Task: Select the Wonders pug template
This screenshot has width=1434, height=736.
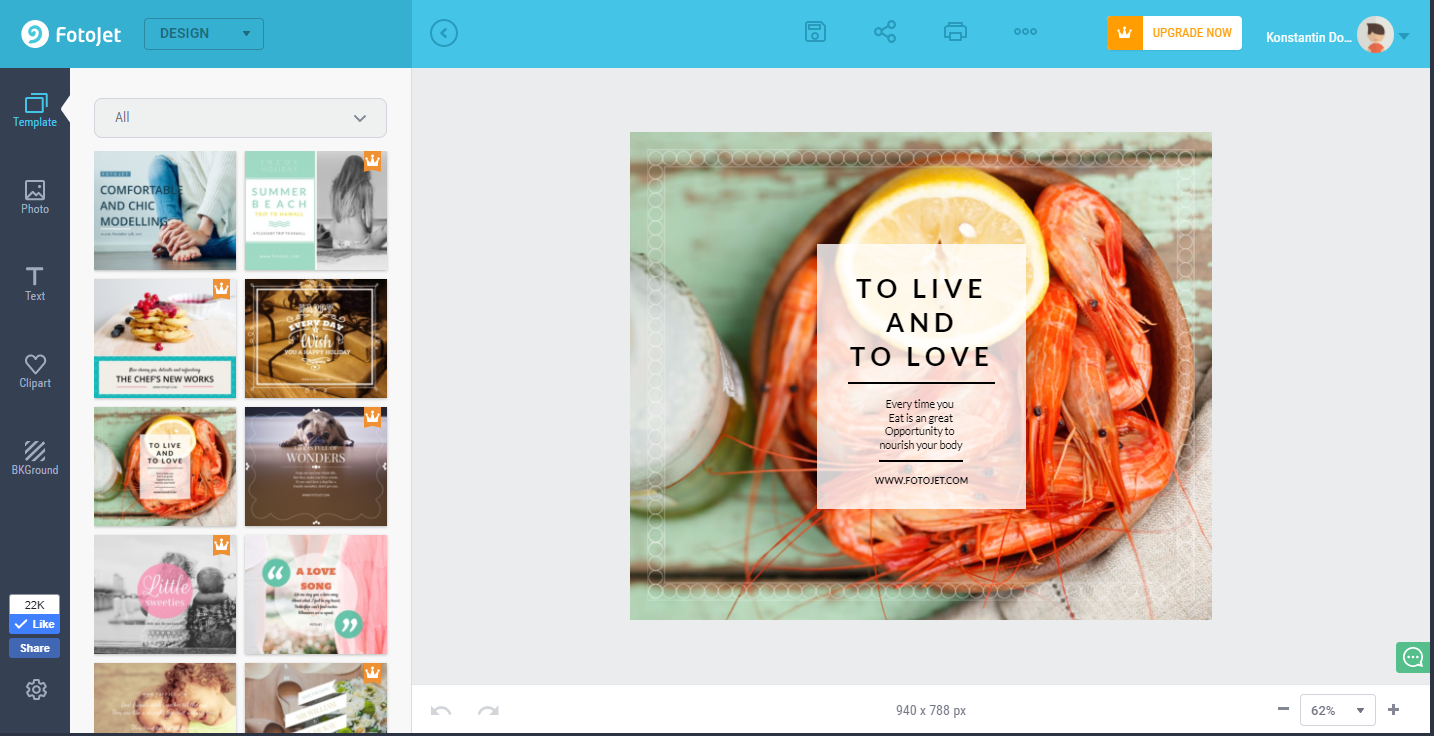Action: coord(316,467)
